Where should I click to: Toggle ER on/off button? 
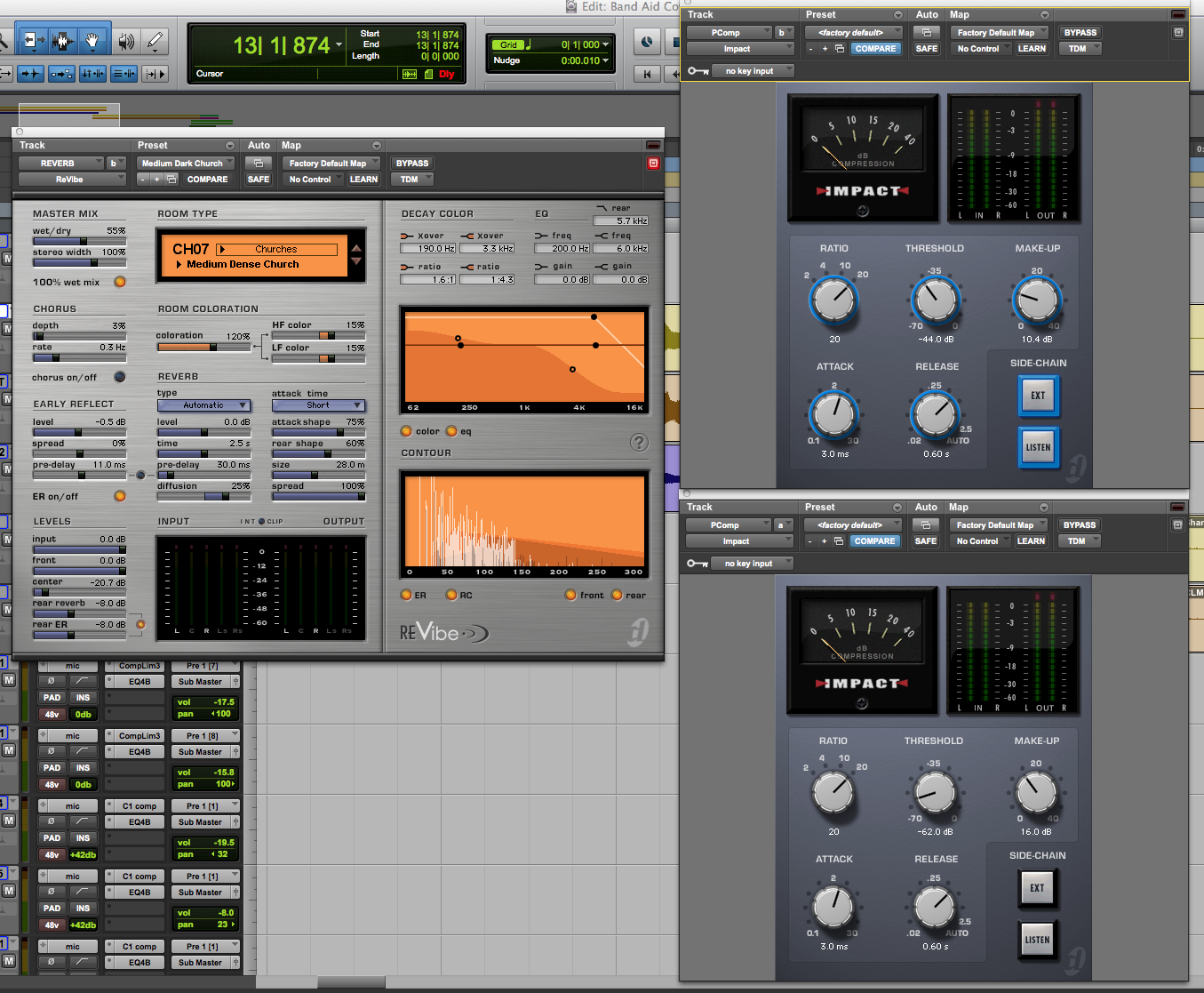click(120, 496)
